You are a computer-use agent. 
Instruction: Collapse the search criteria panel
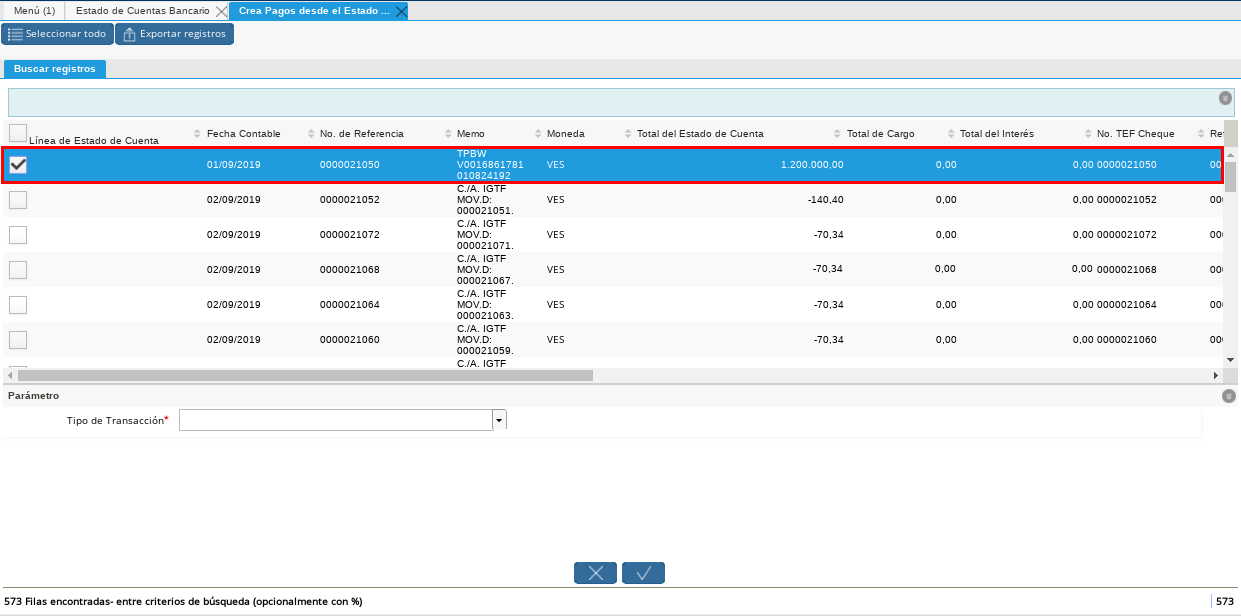[1225, 98]
